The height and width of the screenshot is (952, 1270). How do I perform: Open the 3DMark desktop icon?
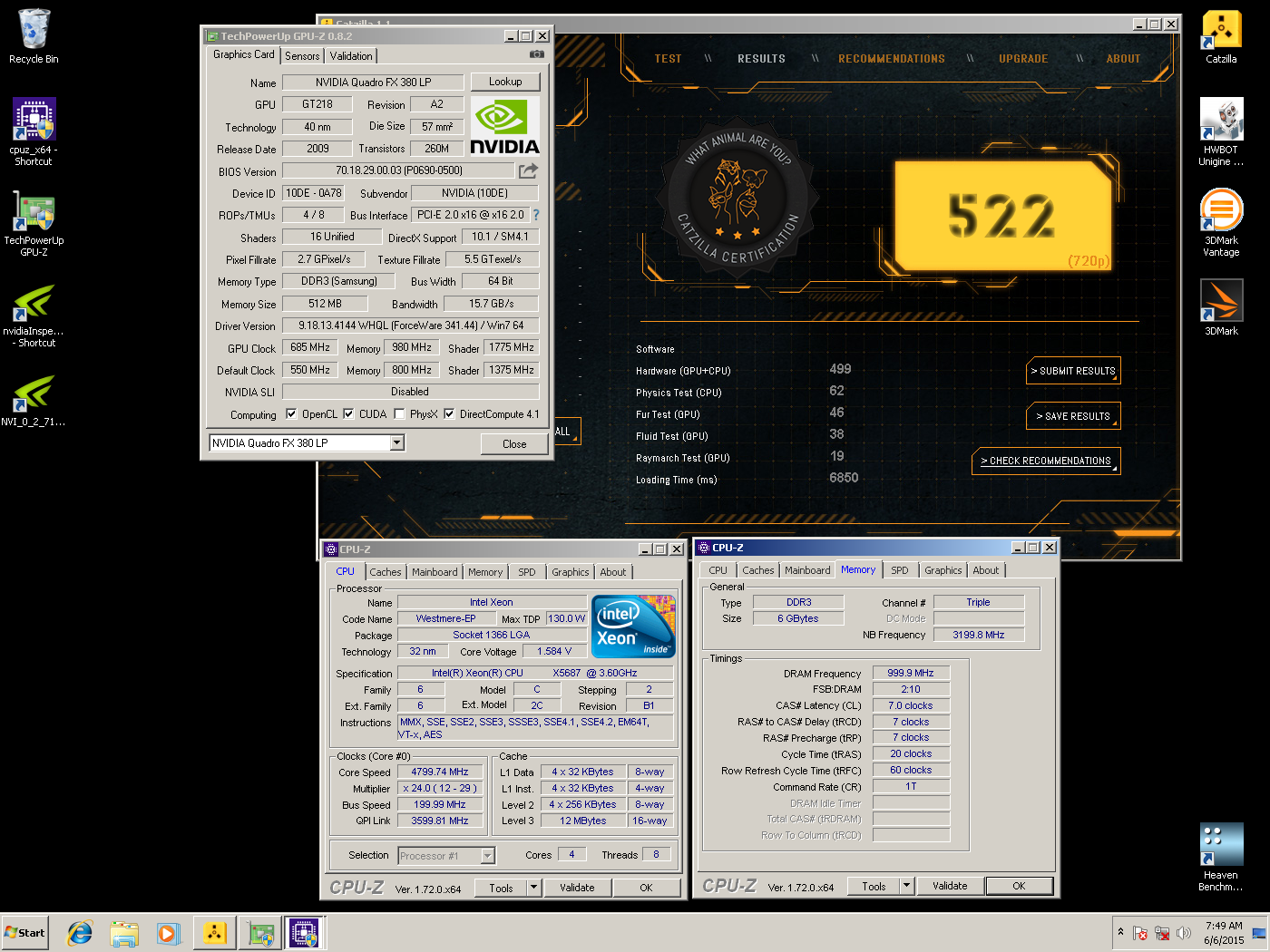click(x=1221, y=307)
